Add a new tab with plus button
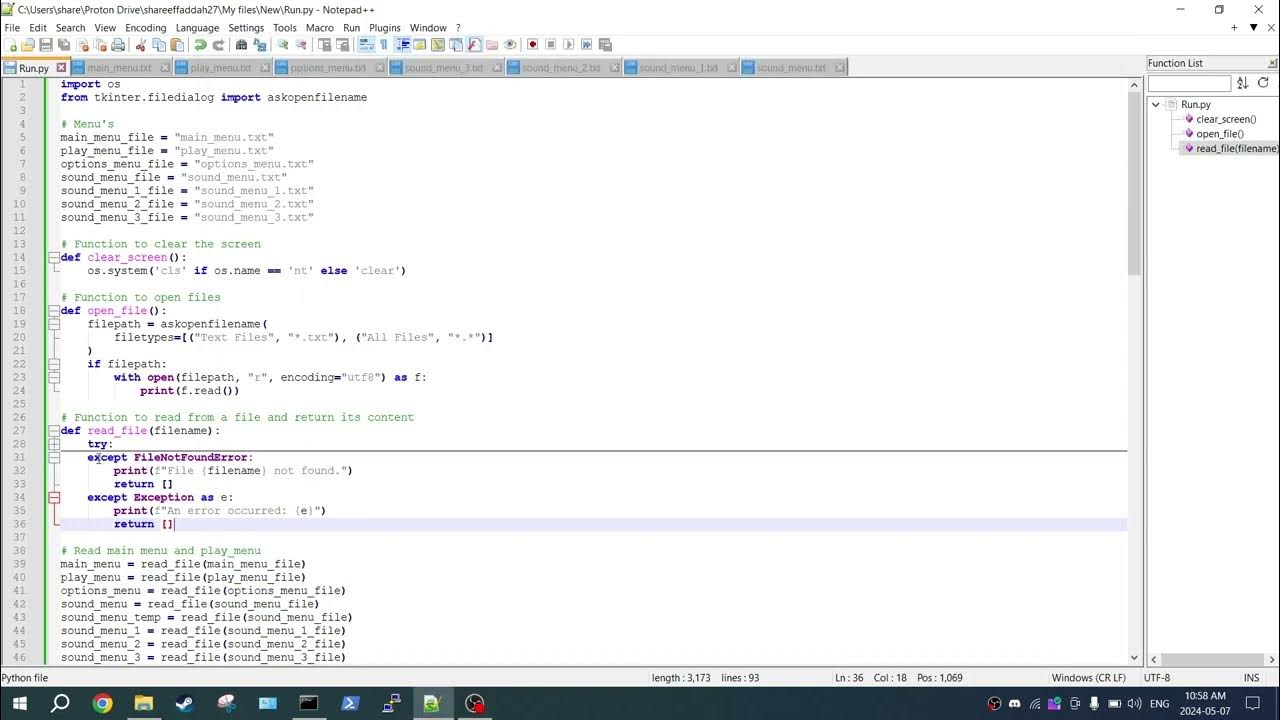Viewport: 1280px width, 720px height. click(x=1236, y=28)
